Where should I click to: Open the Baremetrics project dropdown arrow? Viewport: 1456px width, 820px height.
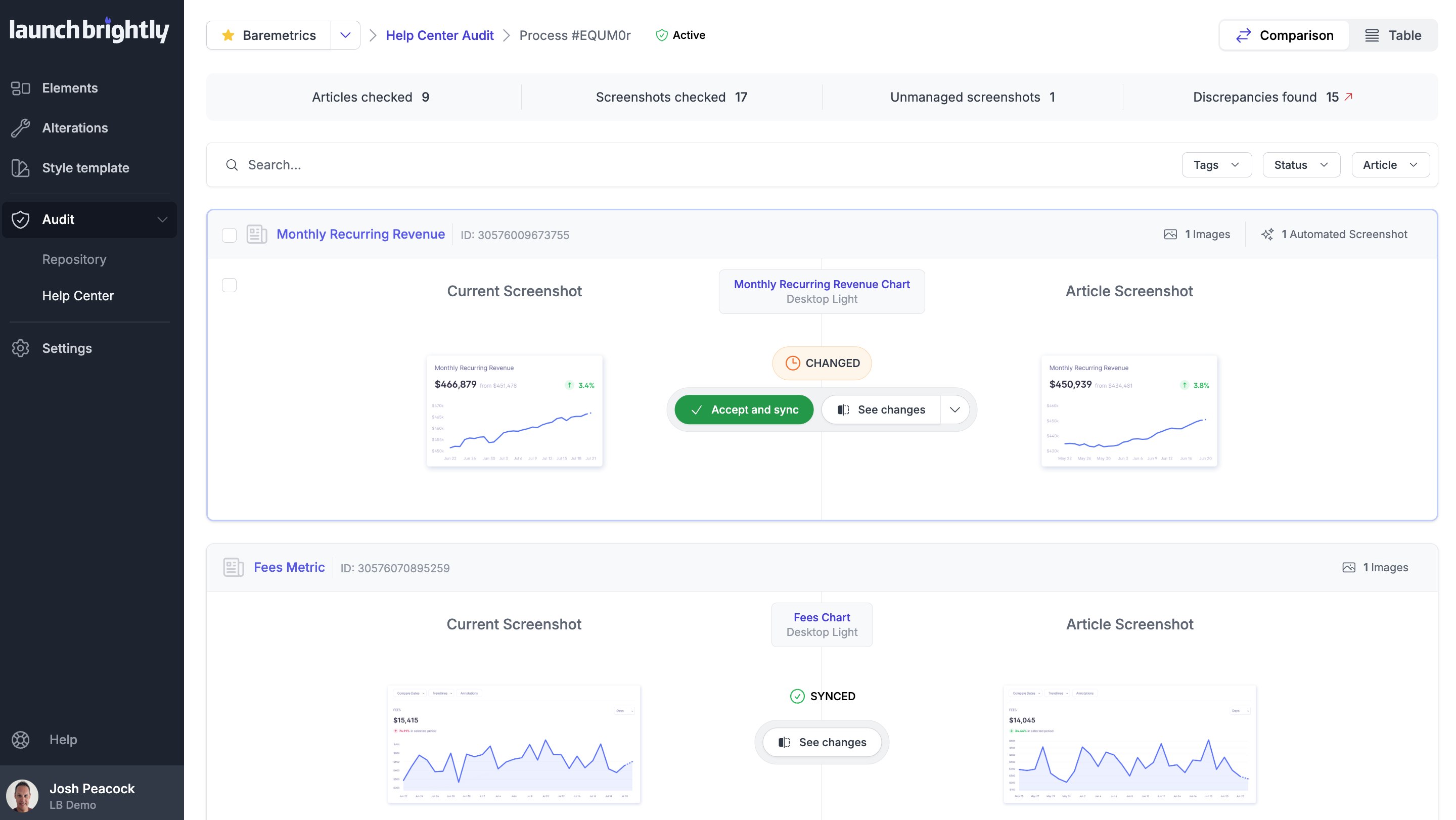pos(345,35)
